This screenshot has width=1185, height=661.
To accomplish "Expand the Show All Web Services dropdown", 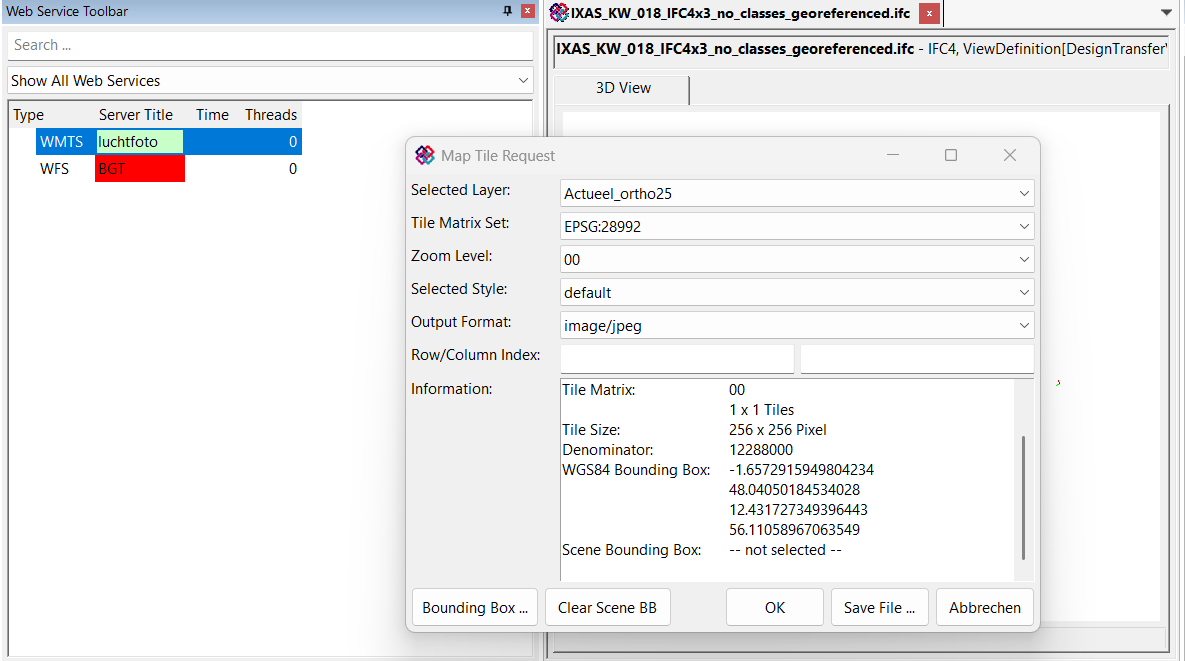I will [x=524, y=81].
